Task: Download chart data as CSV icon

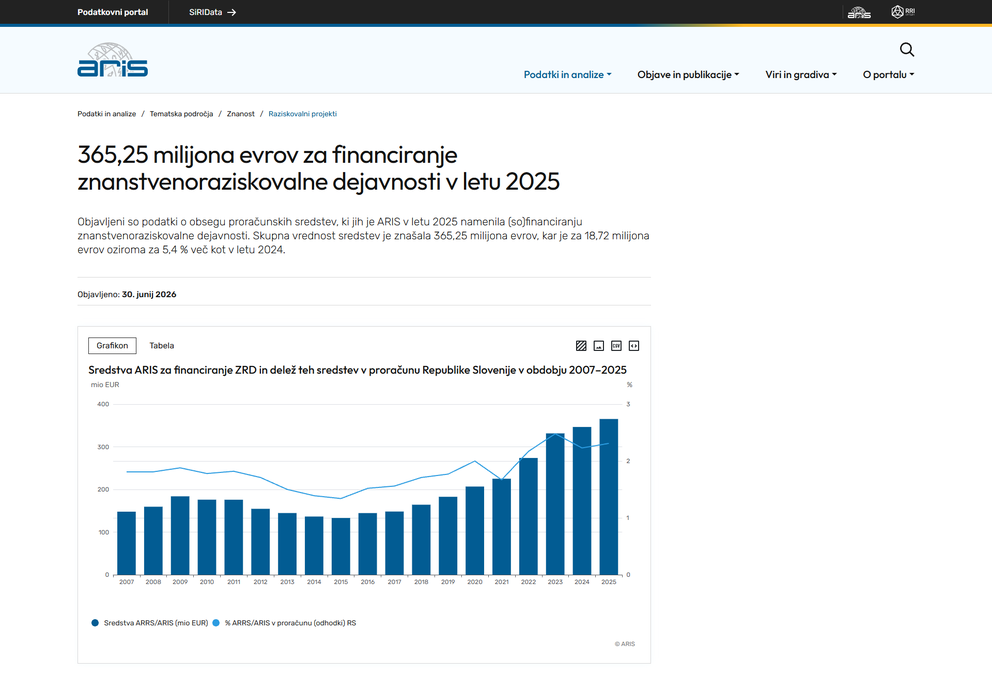Action: pos(616,345)
